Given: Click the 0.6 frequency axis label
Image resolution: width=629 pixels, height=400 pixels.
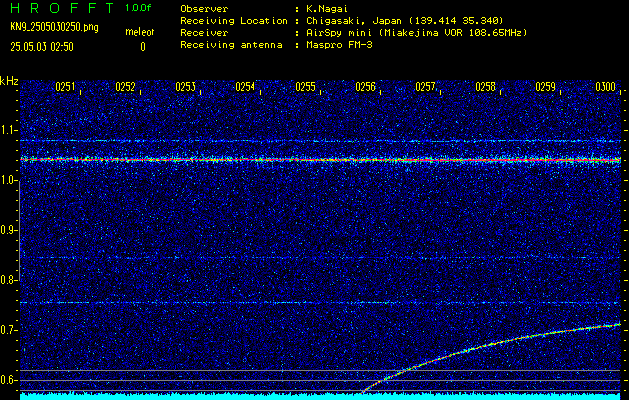Looking at the screenshot, I should click(8, 380).
